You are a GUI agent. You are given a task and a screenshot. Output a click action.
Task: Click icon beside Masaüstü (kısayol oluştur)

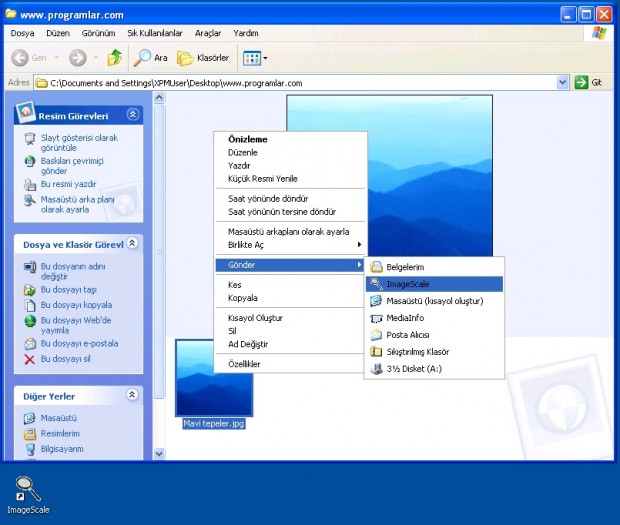[x=376, y=301]
